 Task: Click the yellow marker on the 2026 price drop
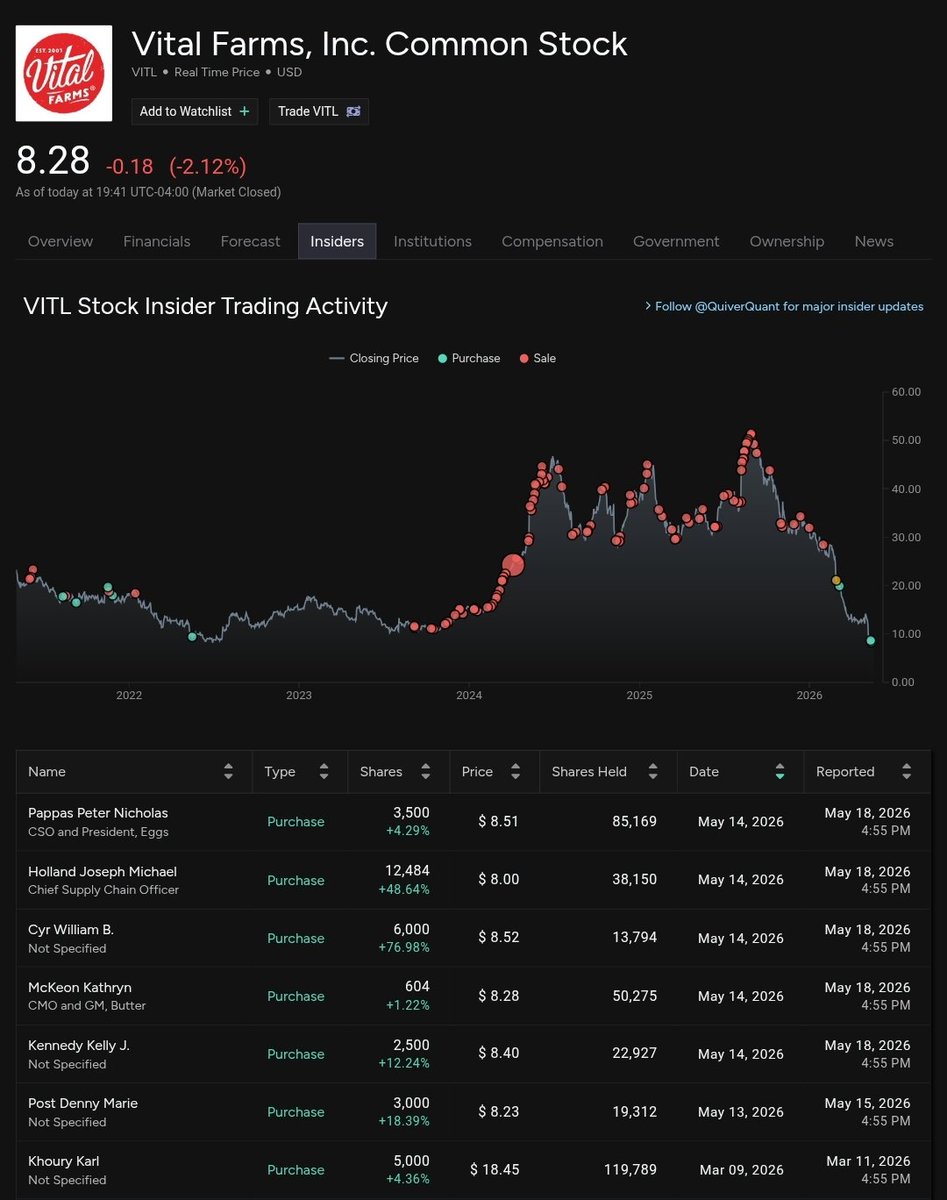tap(836, 580)
